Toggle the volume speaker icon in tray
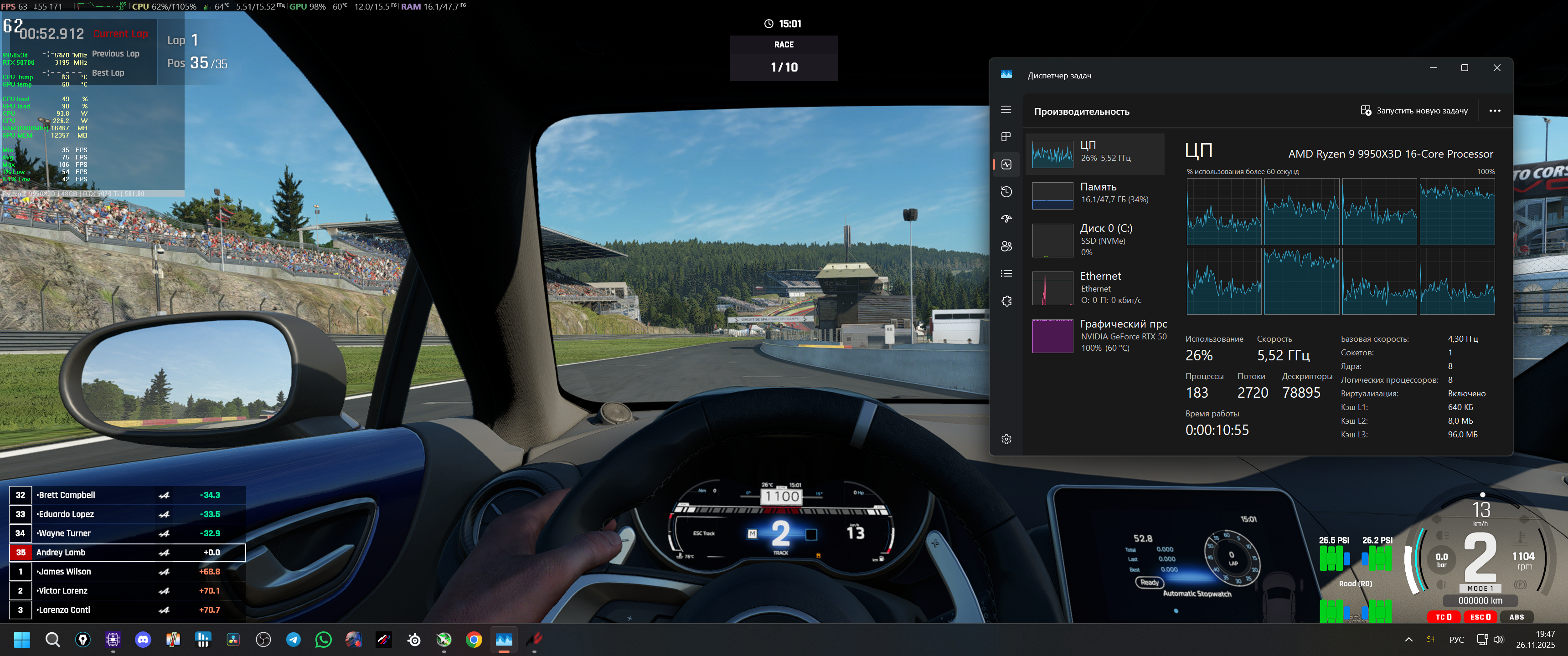Image resolution: width=1568 pixels, height=656 pixels. [x=1498, y=640]
